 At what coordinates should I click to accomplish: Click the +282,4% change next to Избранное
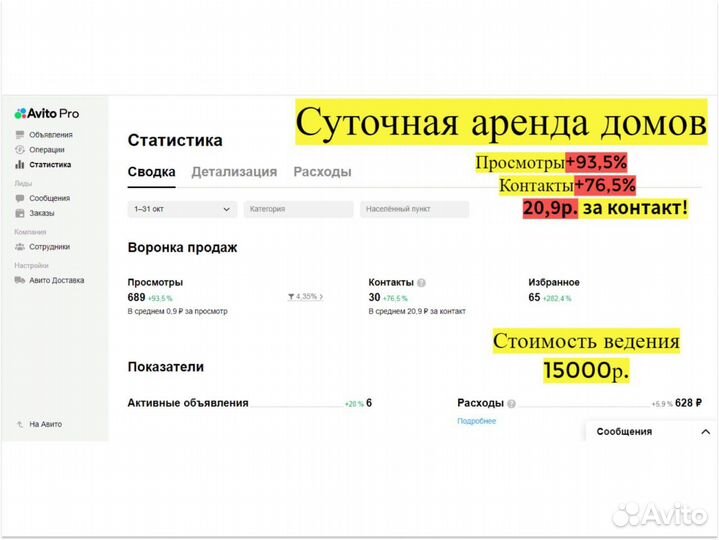click(557, 298)
